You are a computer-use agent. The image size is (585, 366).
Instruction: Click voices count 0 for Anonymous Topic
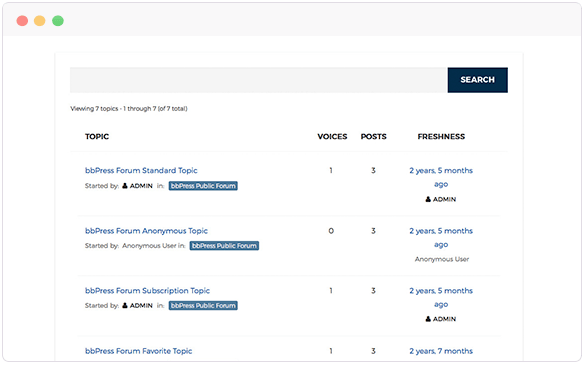331,231
